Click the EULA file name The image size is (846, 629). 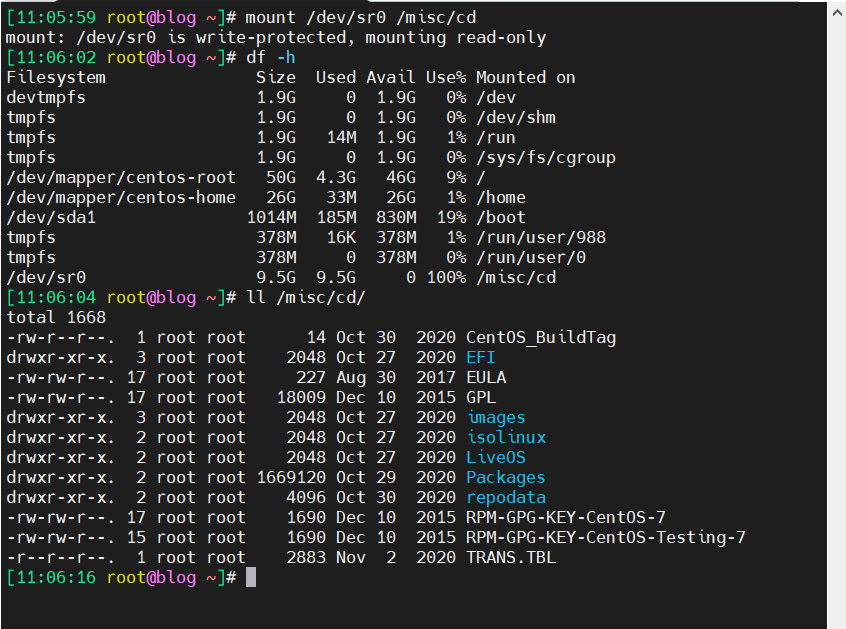point(485,377)
